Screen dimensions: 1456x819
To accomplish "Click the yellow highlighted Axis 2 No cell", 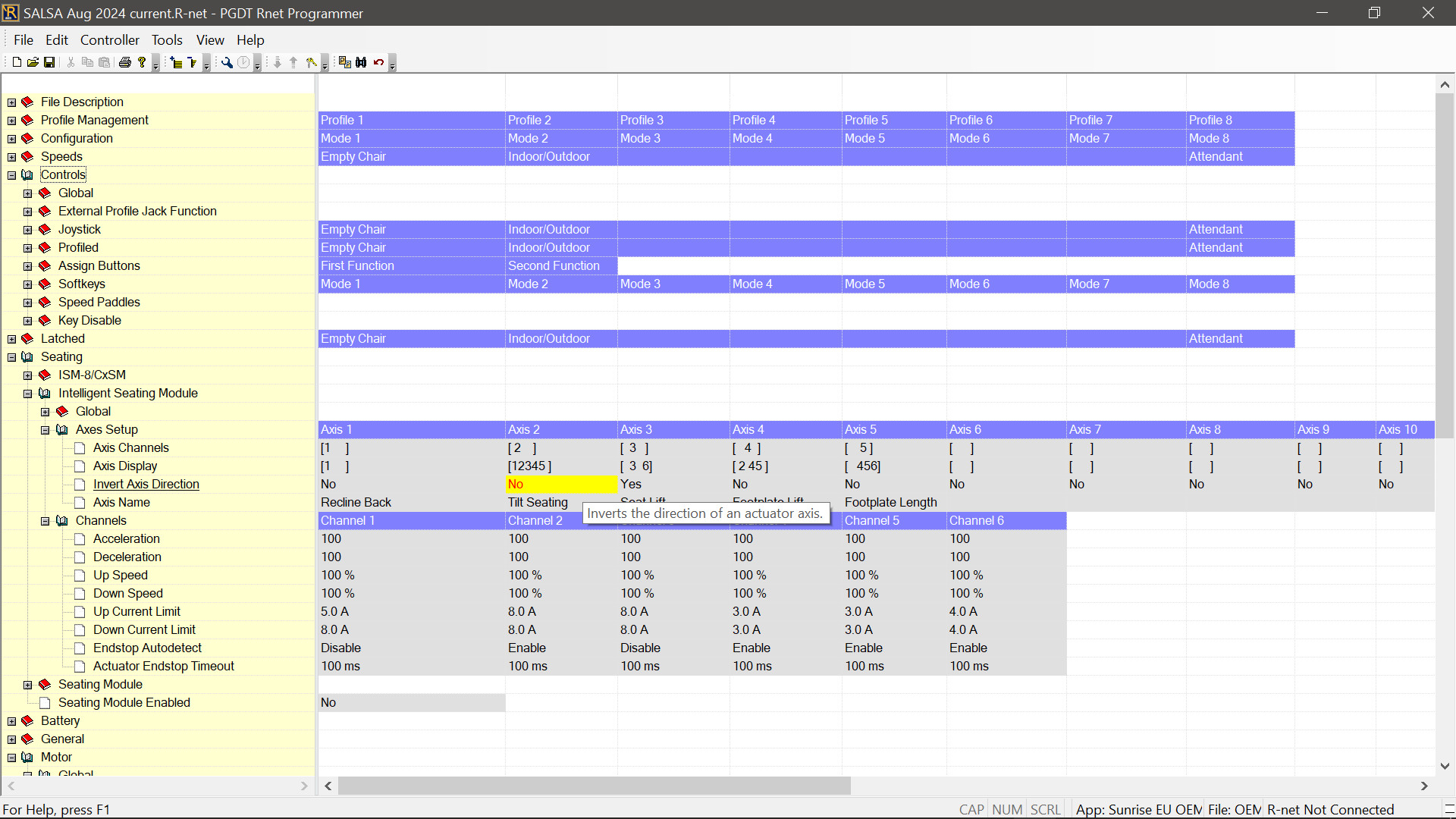I will point(561,485).
